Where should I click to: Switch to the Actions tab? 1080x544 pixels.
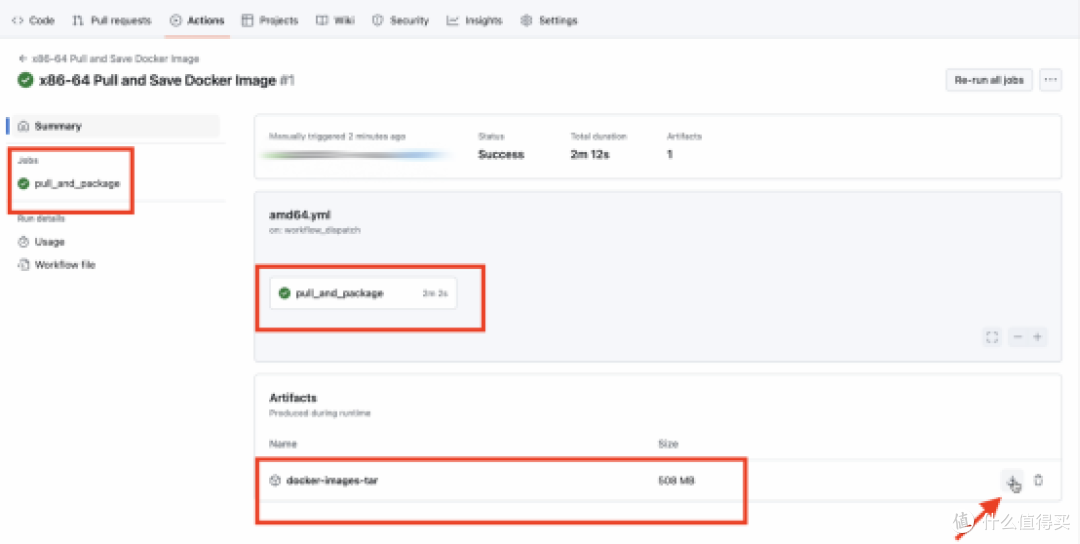(198, 21)
